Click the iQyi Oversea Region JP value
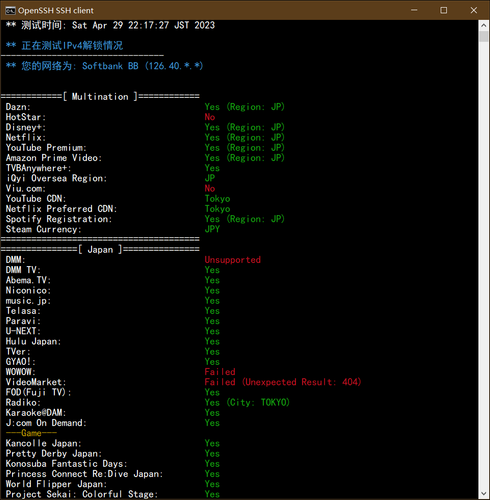490x500 pixels. click(210, 178)
